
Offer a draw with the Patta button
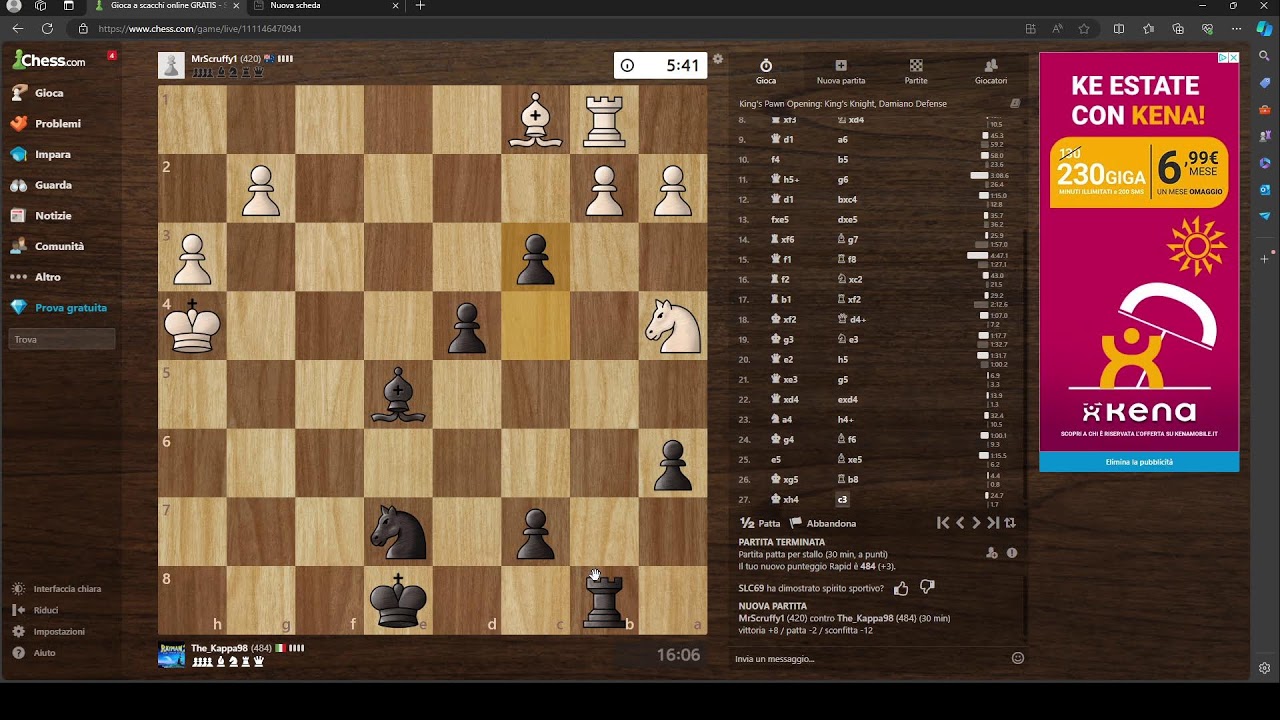click(760, 523)
